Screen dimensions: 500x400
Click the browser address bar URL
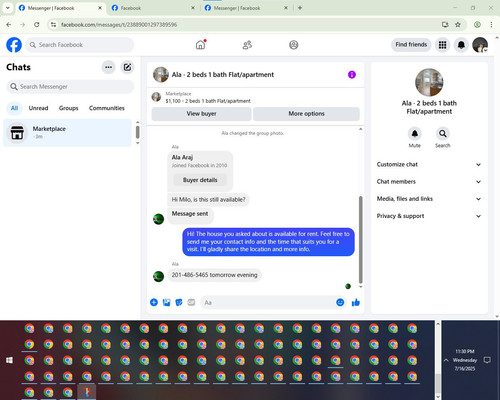point(119,25)
